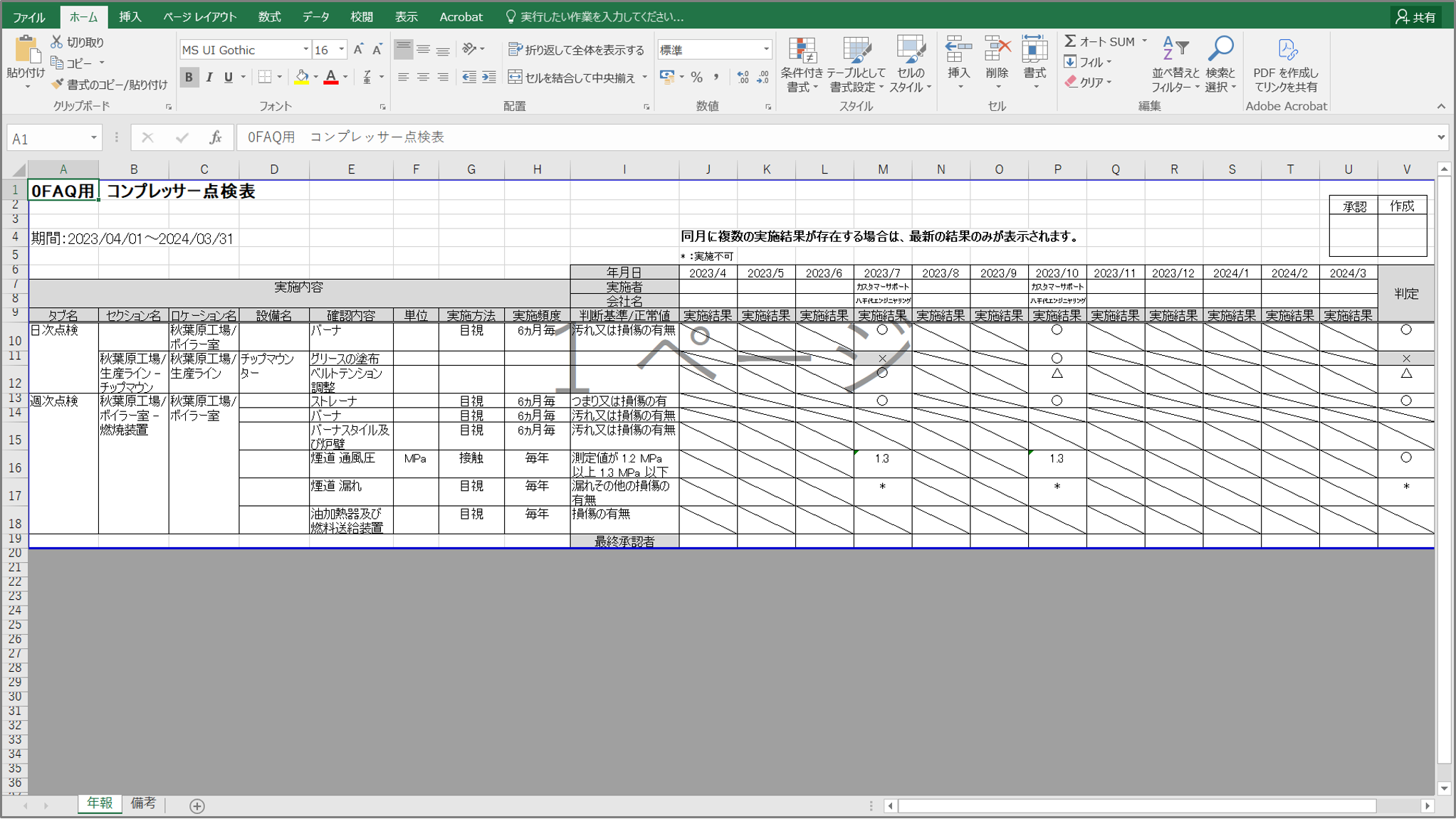Image resolution: width=1456 pixels, height=819 pixels.
Task: Add a new sheet with plus button
Action: pyautogui.click(x=197, y=805)
